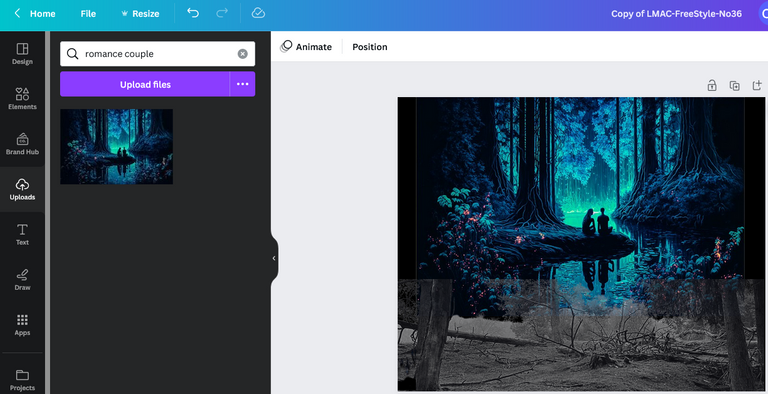Image resolution: width=768 pixels, height=394 pixels.
Task: Duplicate the page using copy icon
Action: pos(735,86)
